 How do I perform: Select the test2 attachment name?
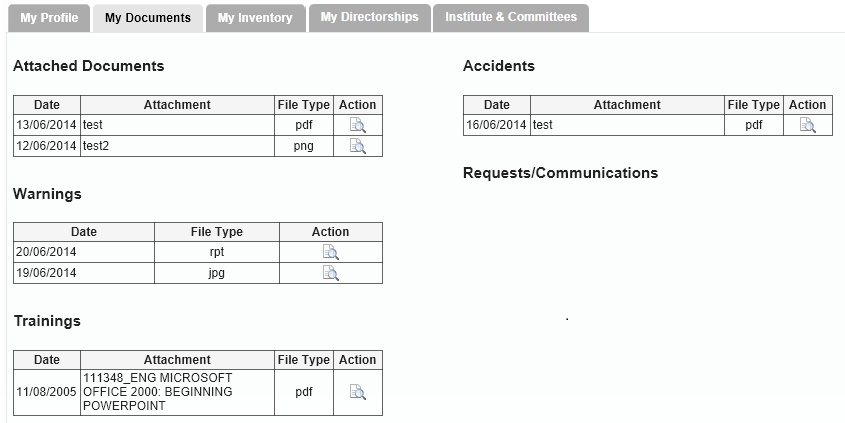click(x=96, y=146)
